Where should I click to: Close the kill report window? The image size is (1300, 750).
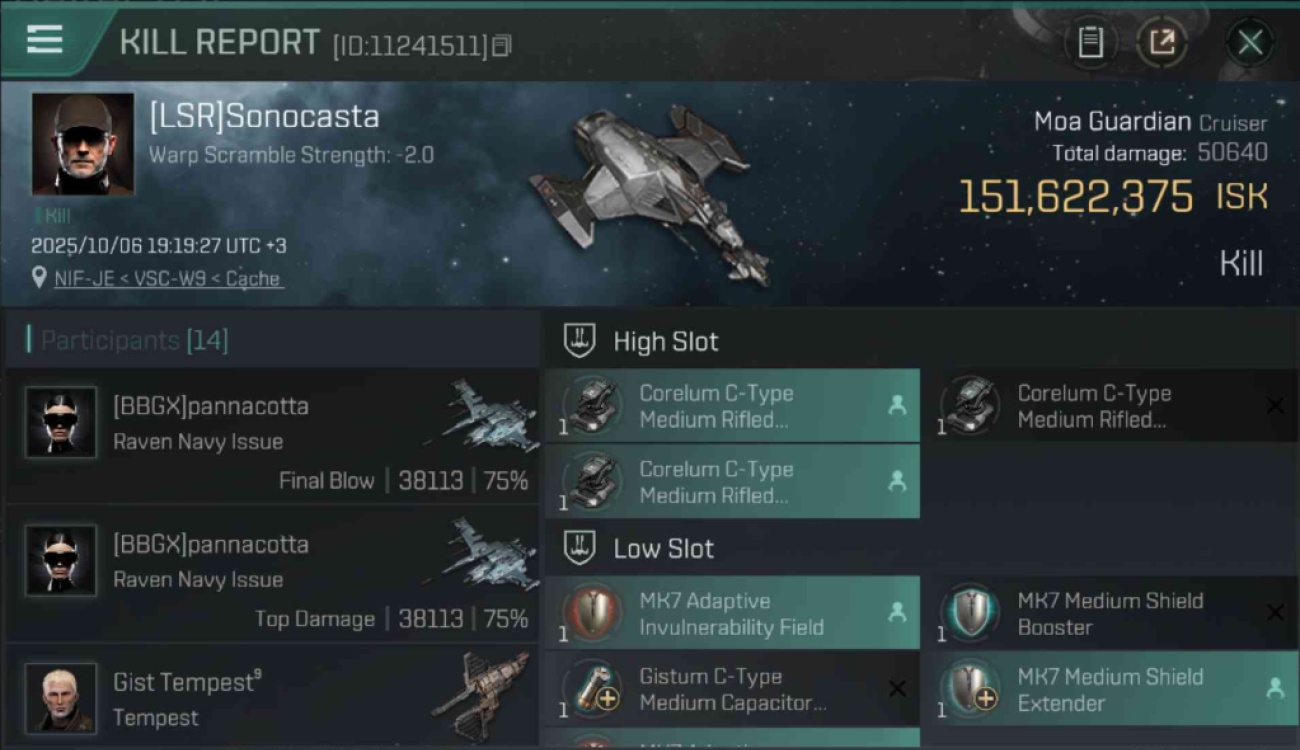pyautogui.click(x=1249, y=42)
